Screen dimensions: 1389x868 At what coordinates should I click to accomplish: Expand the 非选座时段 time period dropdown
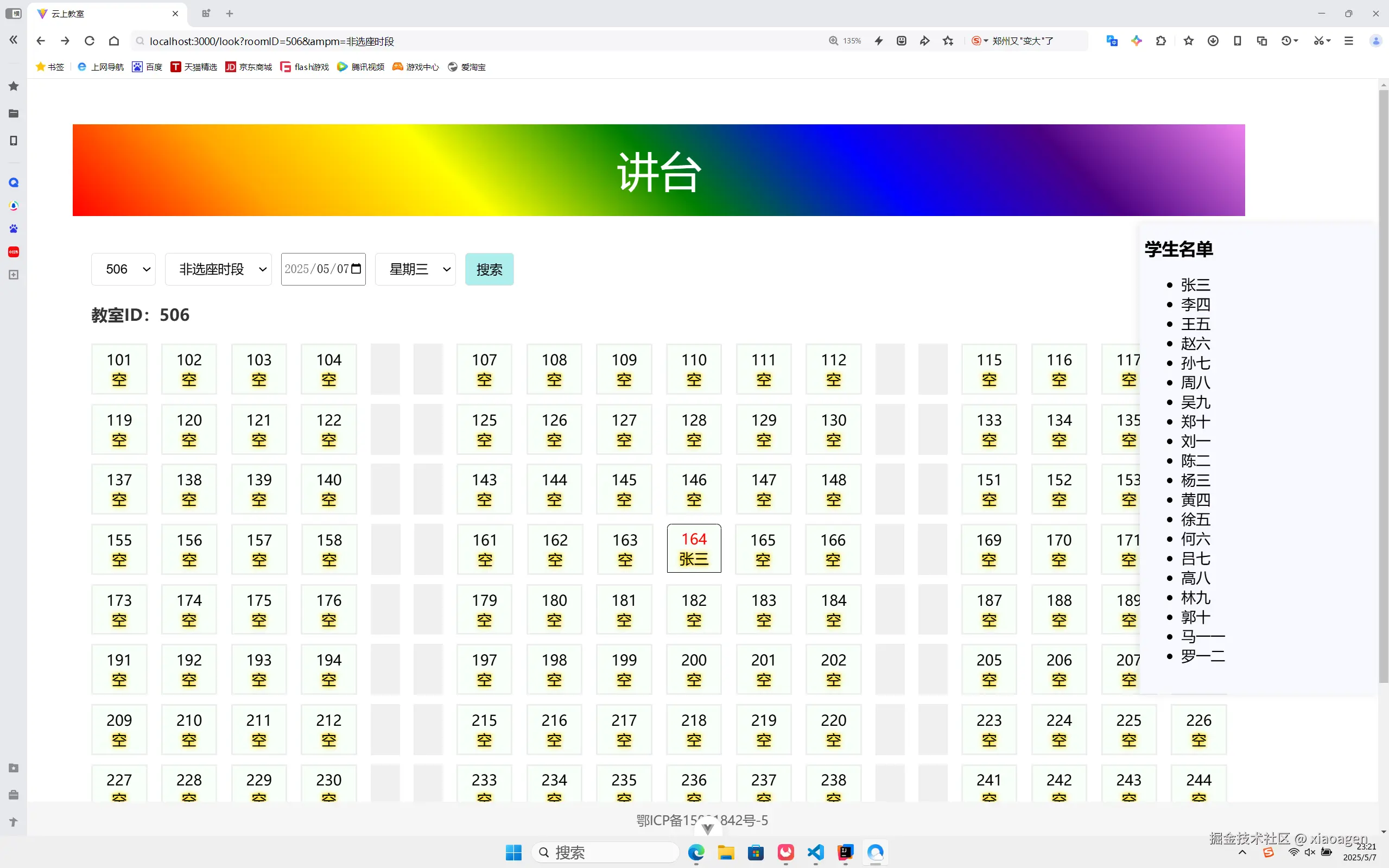click(x=218, y=269)
